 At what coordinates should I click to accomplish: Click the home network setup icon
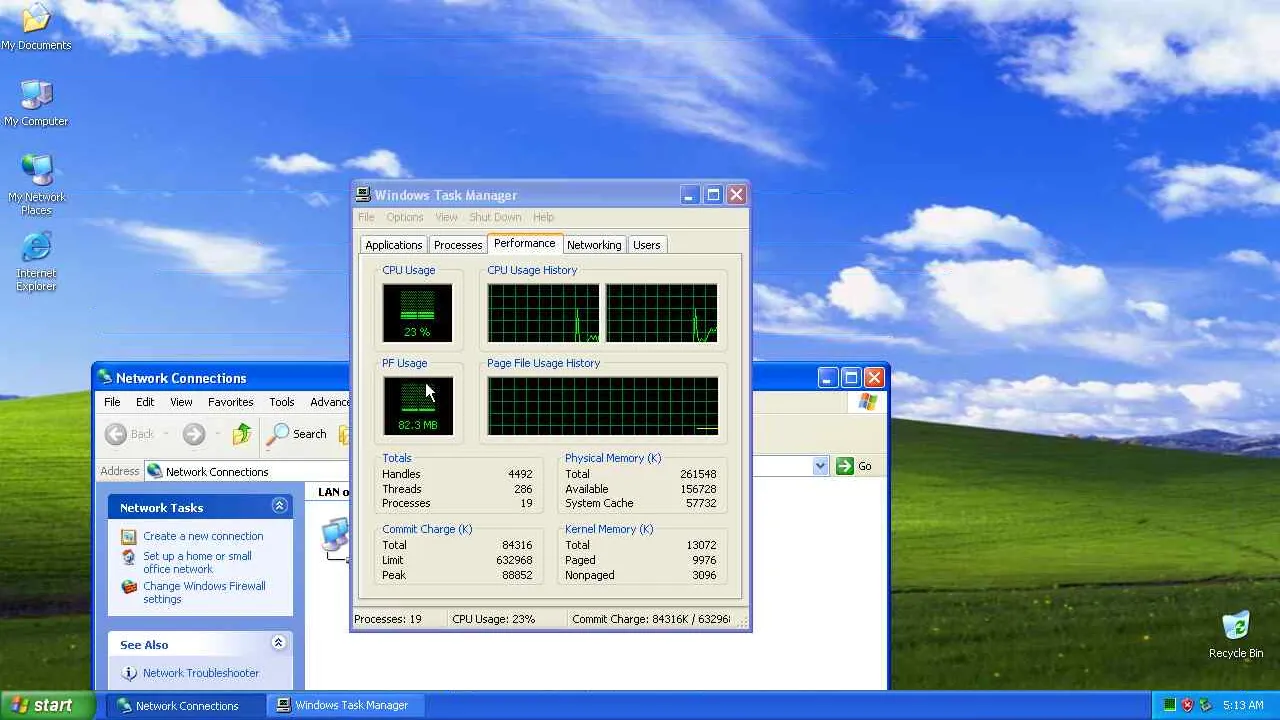point(129,557)
